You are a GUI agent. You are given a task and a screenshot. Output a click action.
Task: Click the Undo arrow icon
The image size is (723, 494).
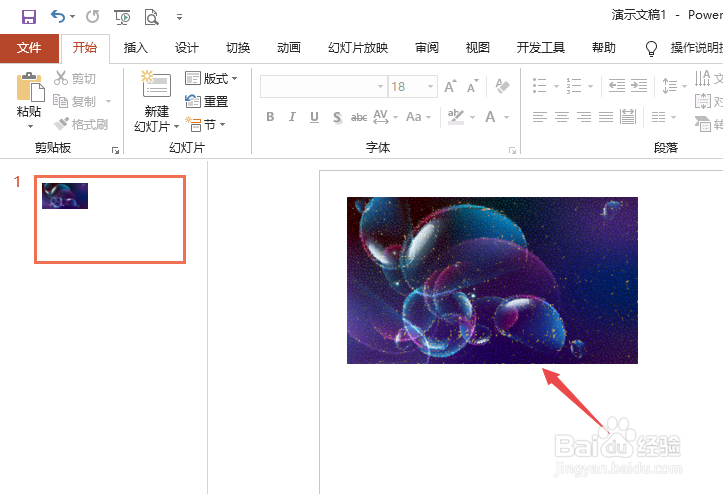tap(58, 17)
